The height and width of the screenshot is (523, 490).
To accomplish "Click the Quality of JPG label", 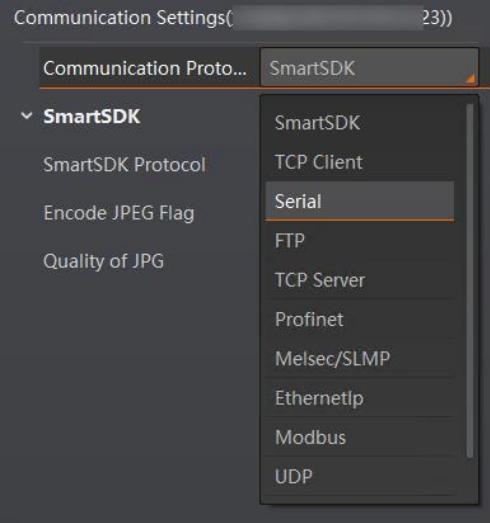I will (103, 261).
